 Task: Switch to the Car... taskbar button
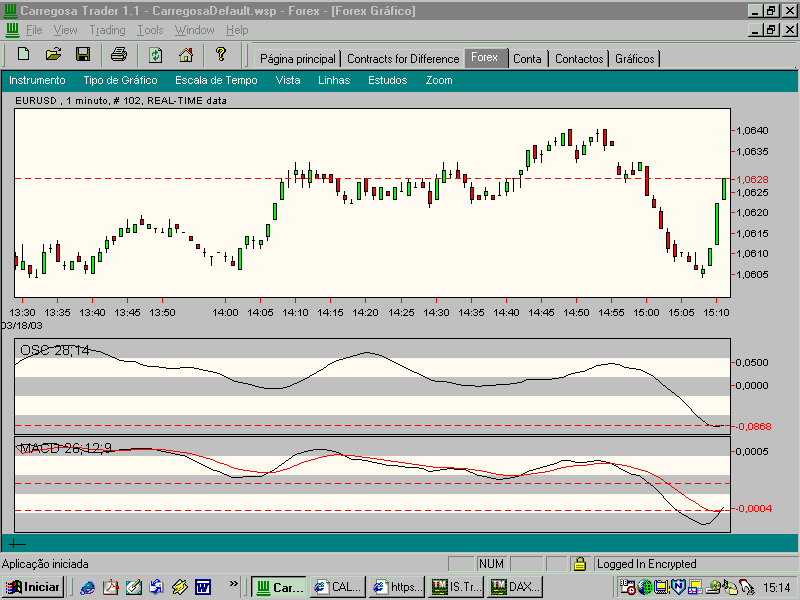[x=279, y=587]
